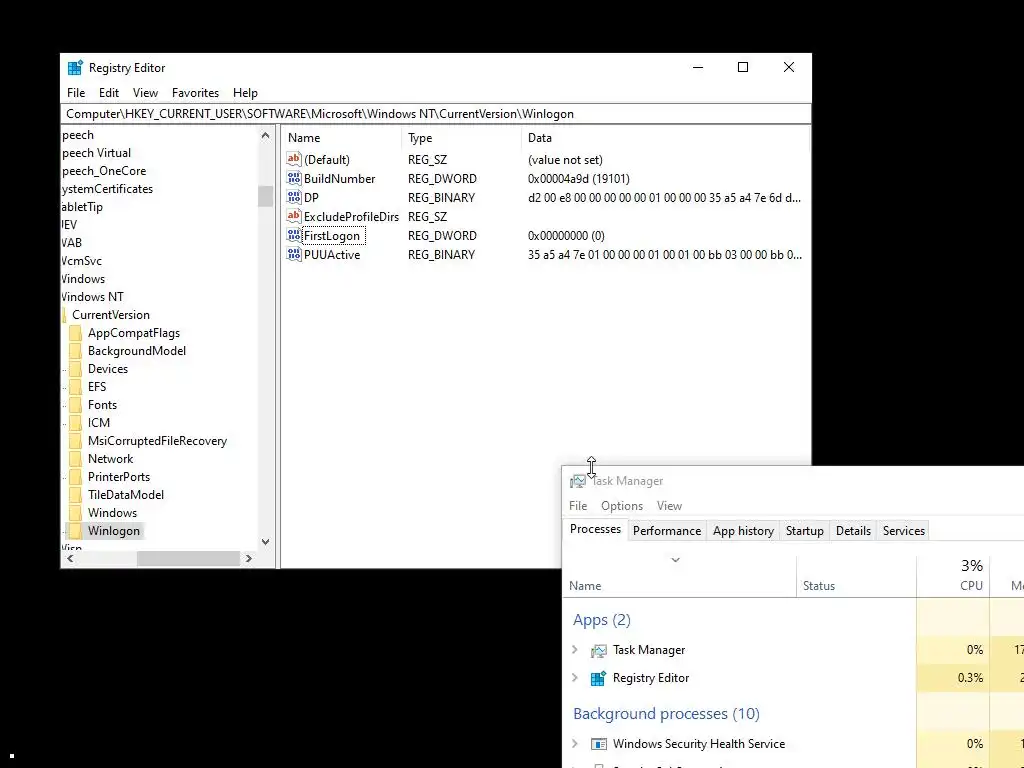This screenshot has height=768, width=1024.
Task: Expand the Task Manager process row
Action: (575, 650)
